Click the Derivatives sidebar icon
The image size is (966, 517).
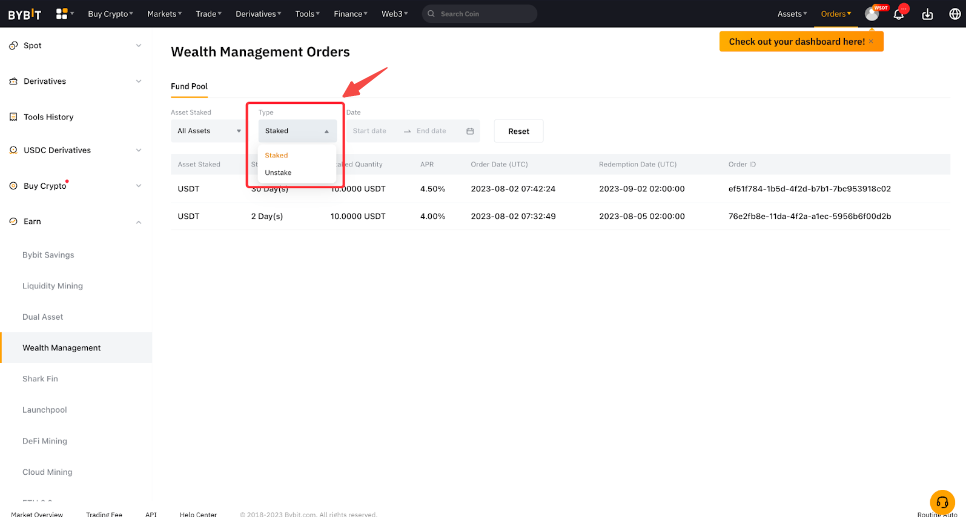(13, 81)
